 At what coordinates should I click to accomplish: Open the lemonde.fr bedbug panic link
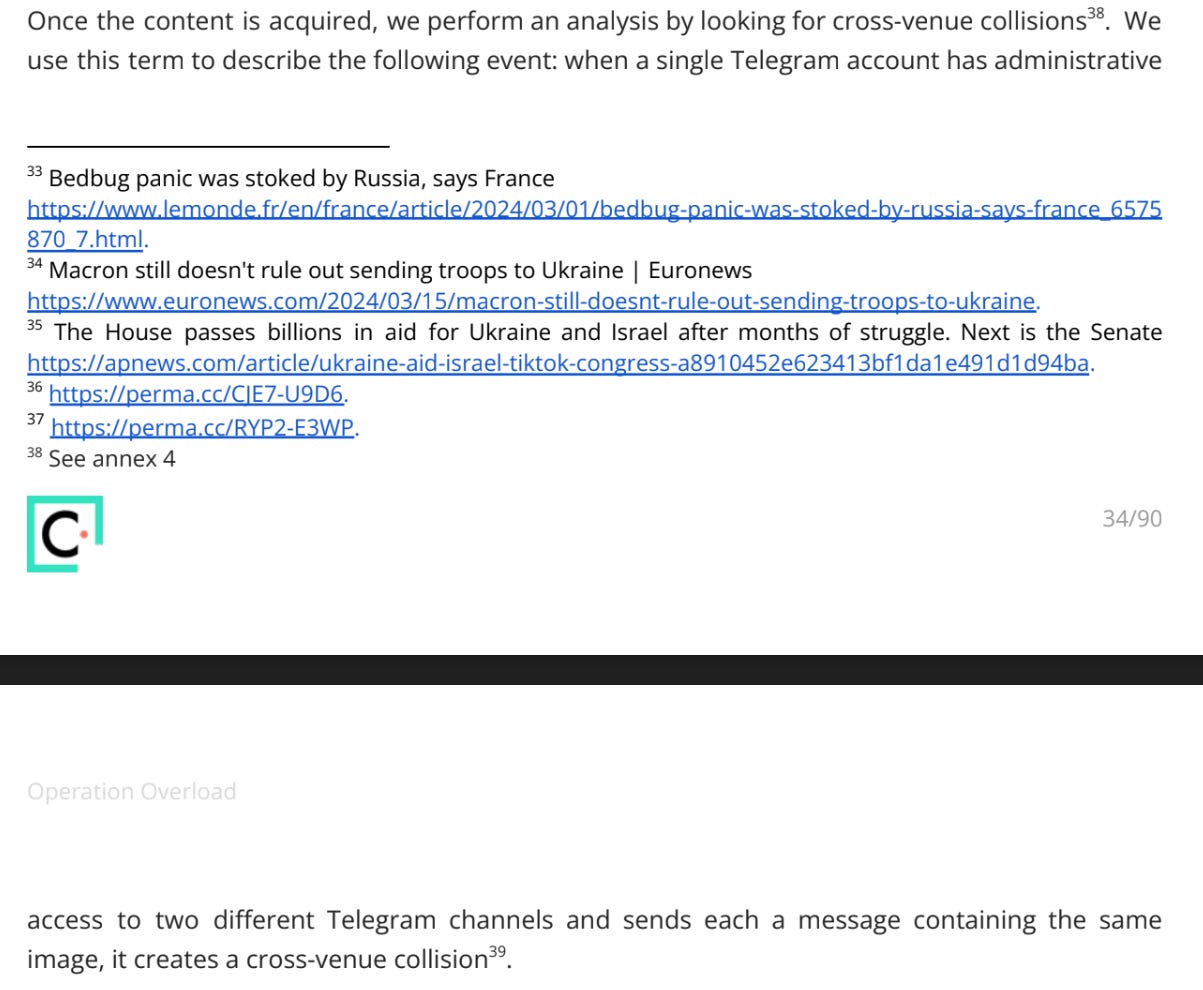pos(594,209)
